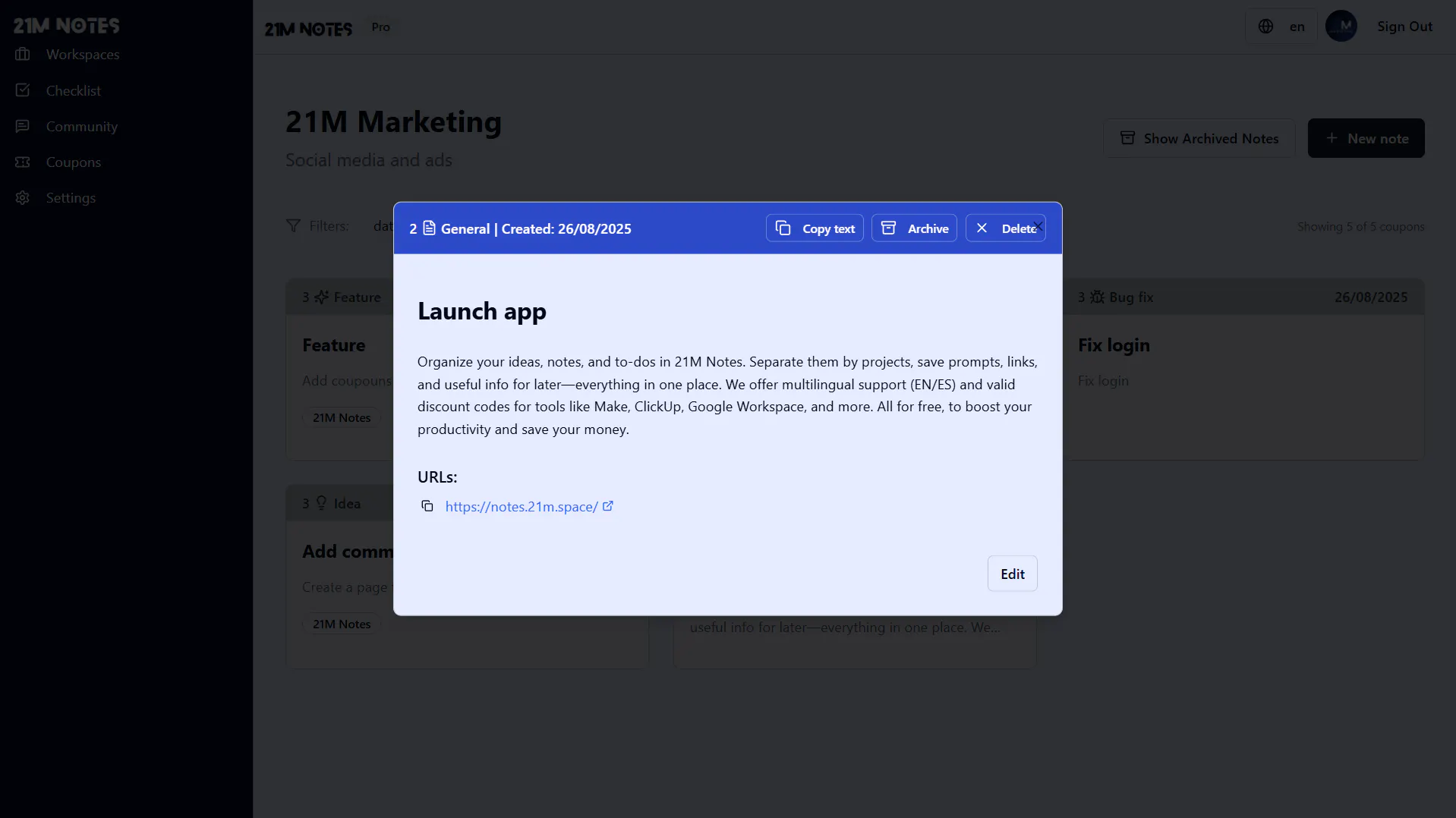Screen dimensions: 1456x818
Task: Sign Out of the account
Action: (x=1404, y=27)
